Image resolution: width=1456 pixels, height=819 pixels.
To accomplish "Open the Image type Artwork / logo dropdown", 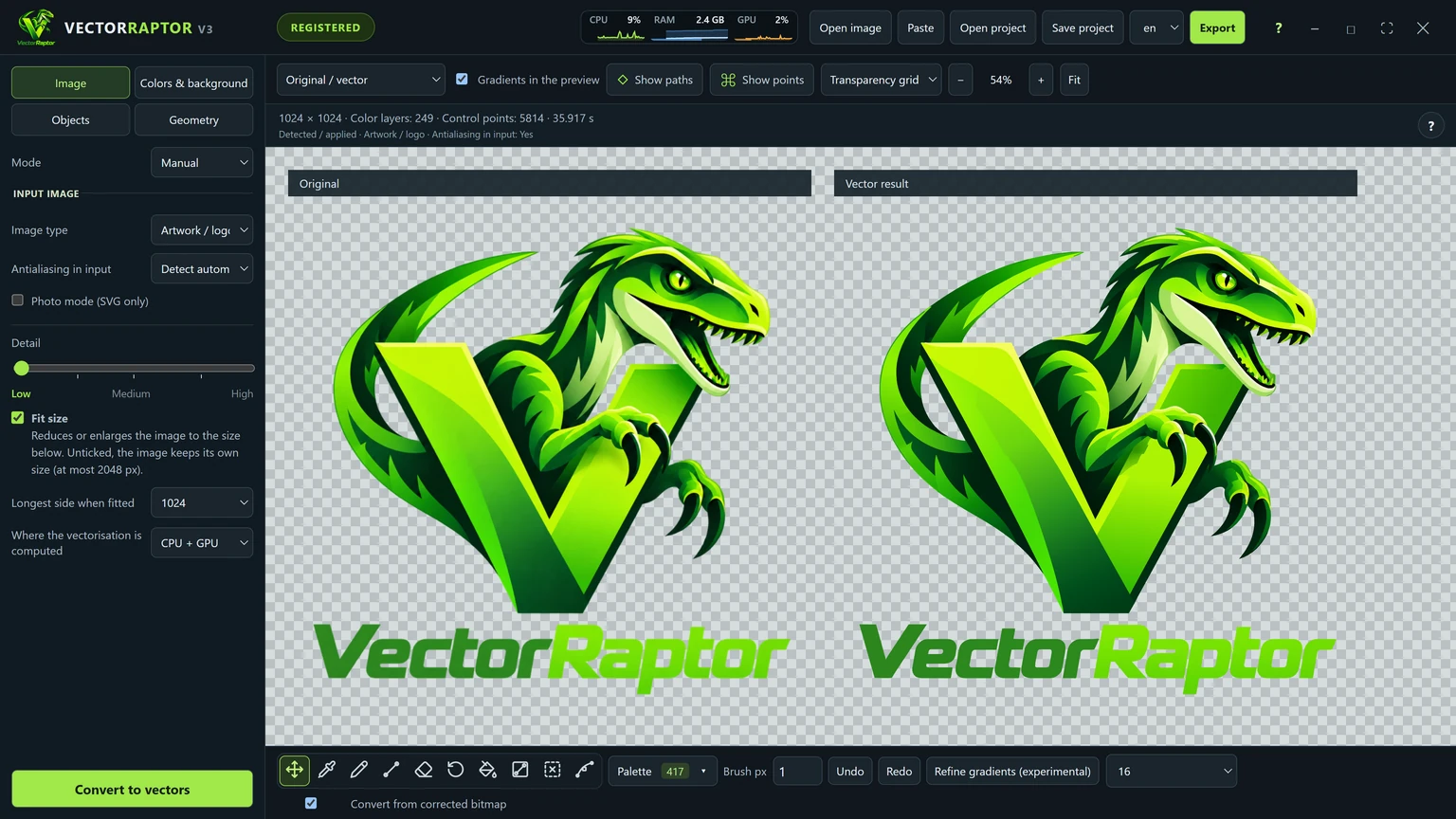I will pyautogui.click(x=202, y=229).
